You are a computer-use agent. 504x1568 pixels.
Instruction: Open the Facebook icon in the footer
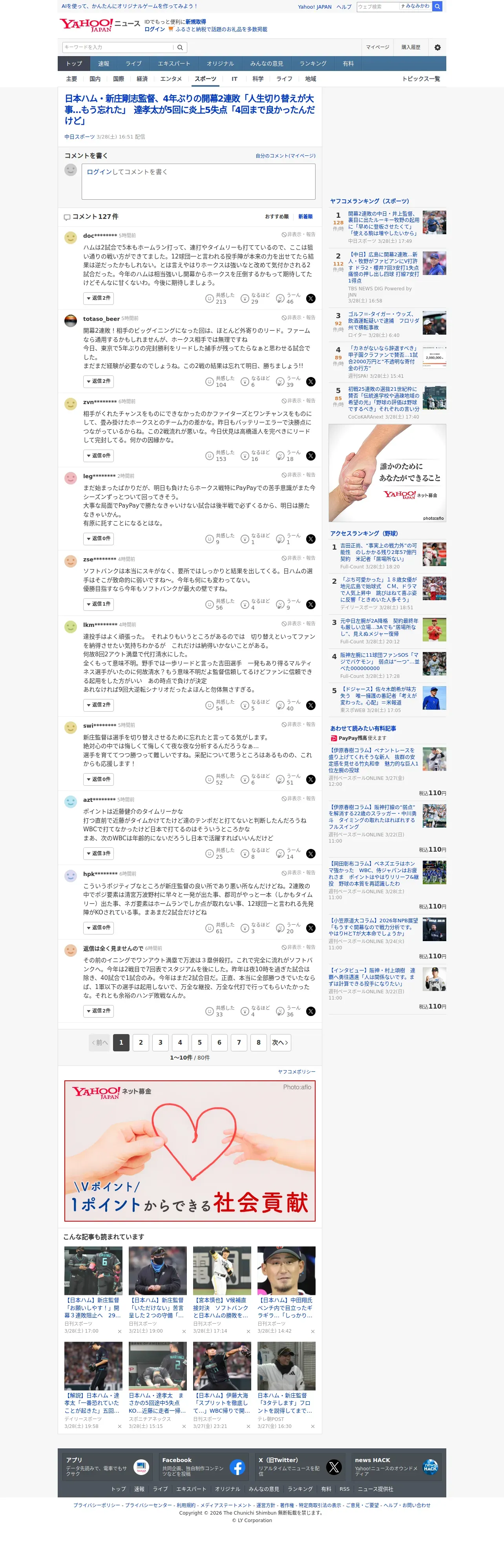pyautogui.click(x=237, y=1467)
